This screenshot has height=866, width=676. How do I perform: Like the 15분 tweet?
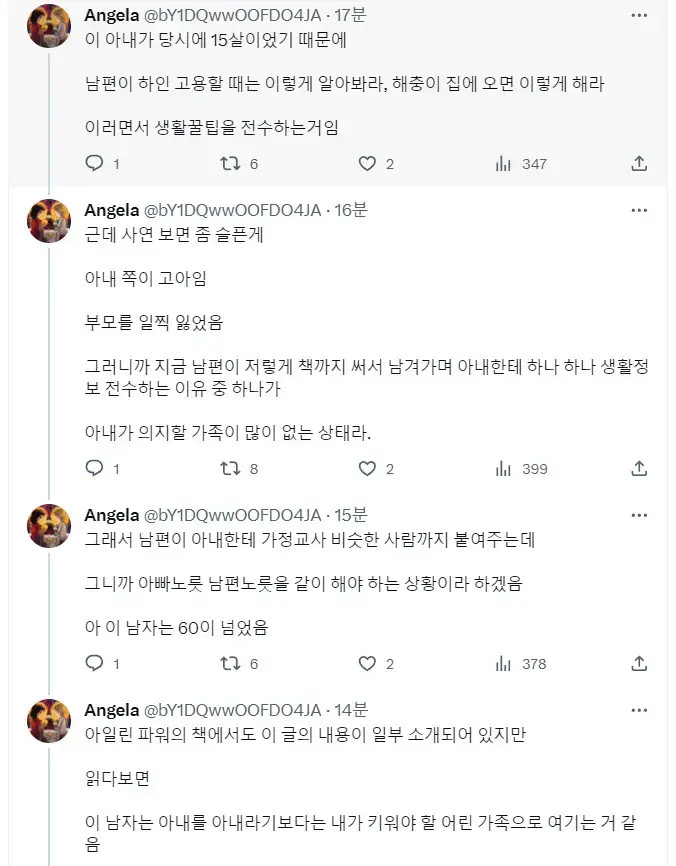tap(367, 663)
